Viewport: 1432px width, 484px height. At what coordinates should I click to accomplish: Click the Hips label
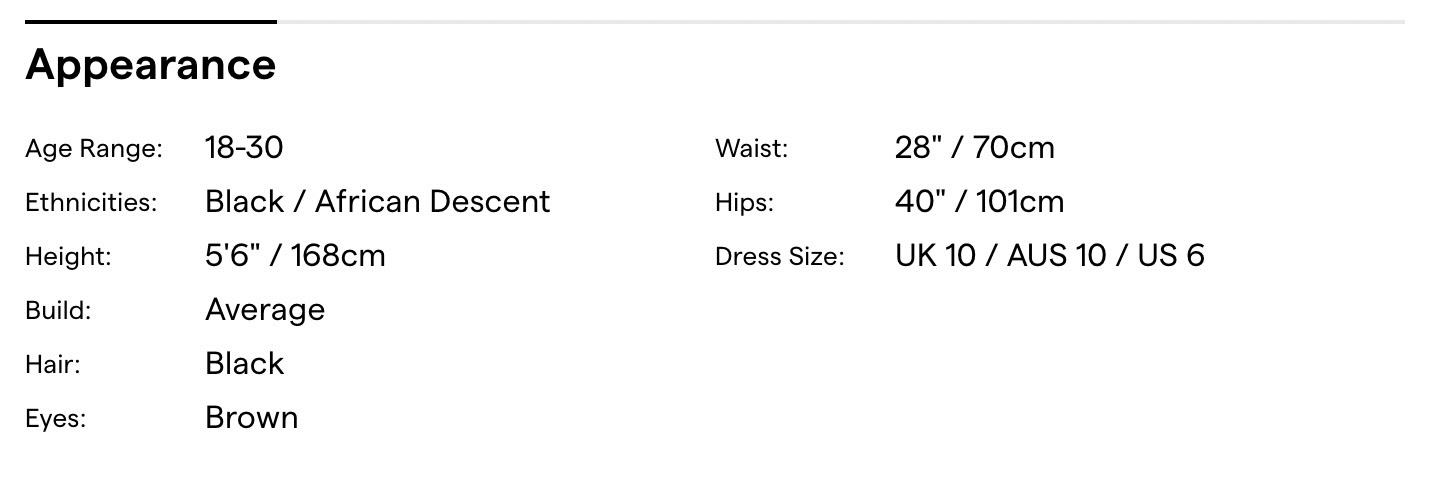click(744, 203)
